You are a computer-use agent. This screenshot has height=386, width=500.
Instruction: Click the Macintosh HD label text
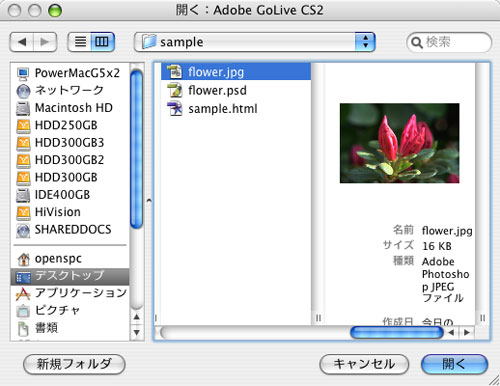coord(74,108)
